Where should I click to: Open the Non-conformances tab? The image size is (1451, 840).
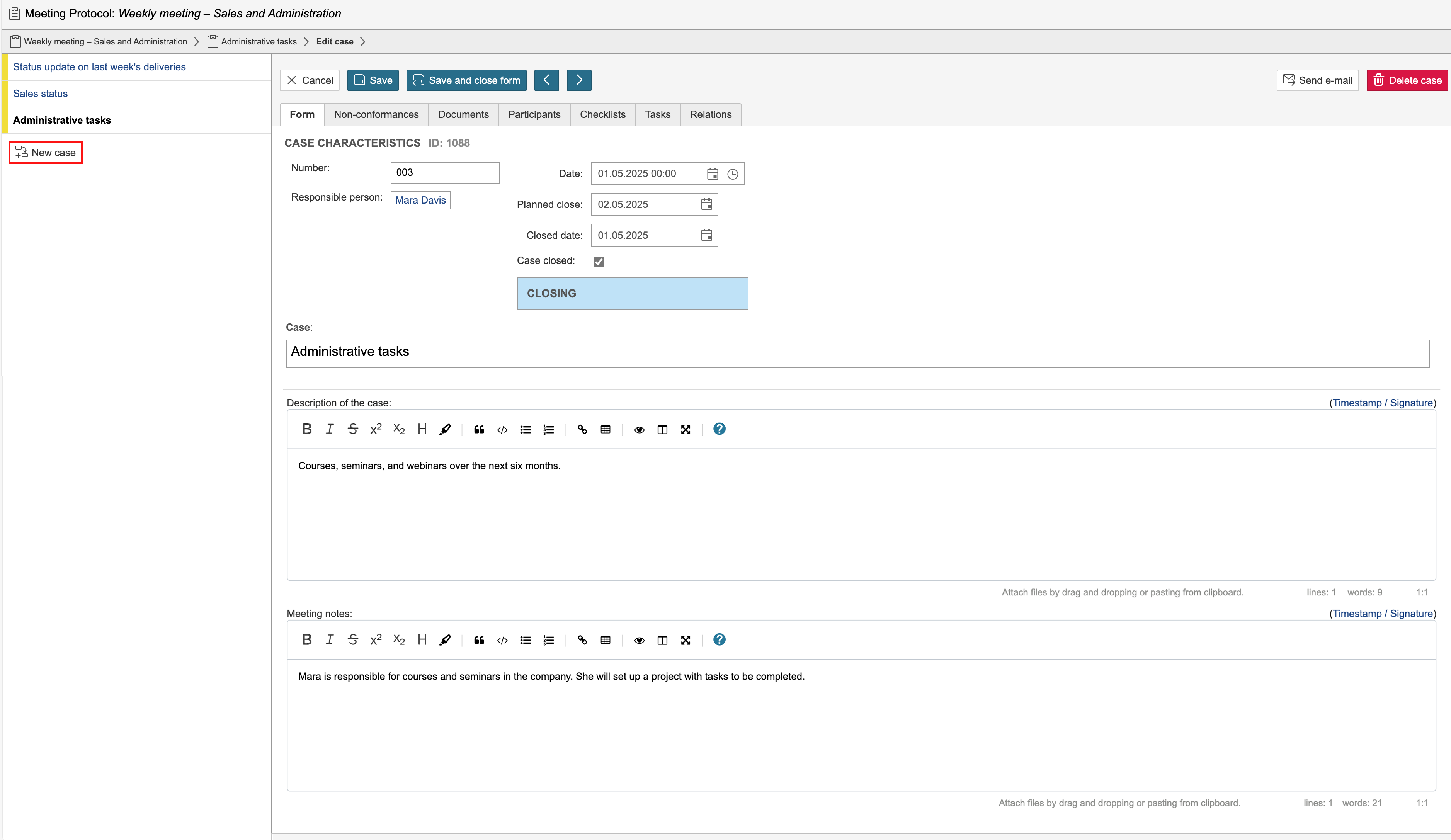tap(376, 115)
